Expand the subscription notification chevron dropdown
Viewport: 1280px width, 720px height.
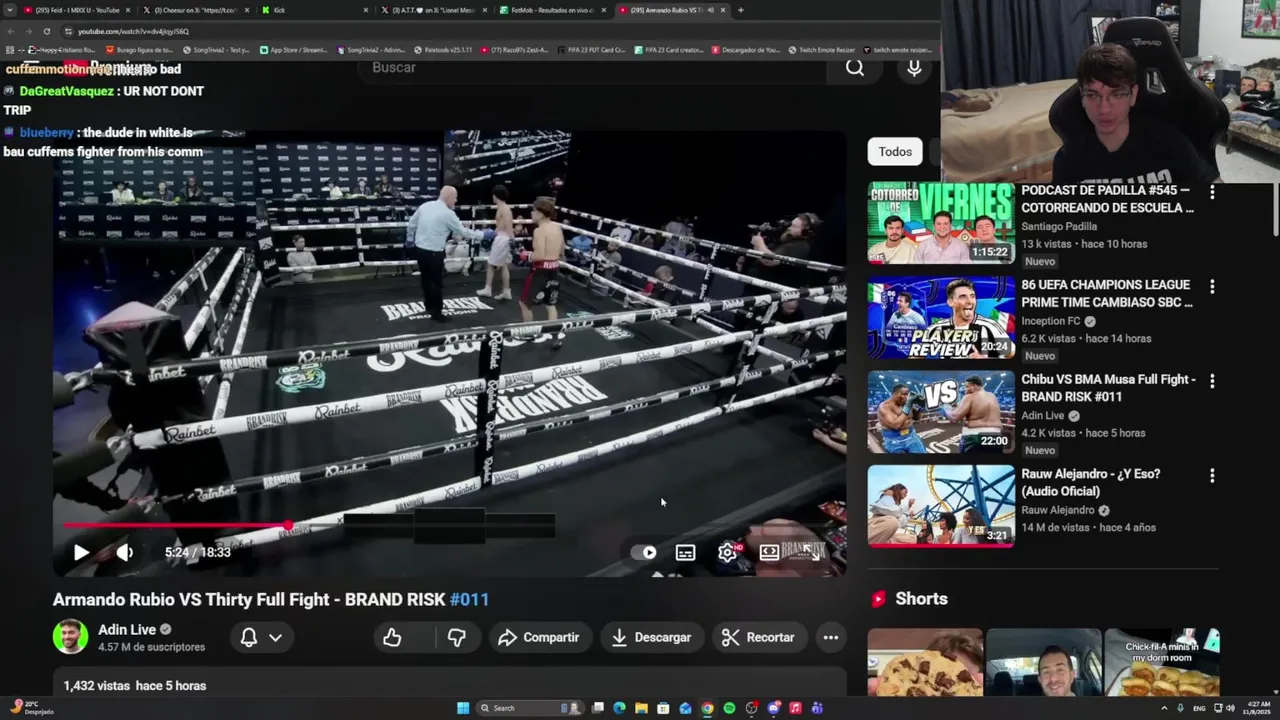click(x=275, y=637)
